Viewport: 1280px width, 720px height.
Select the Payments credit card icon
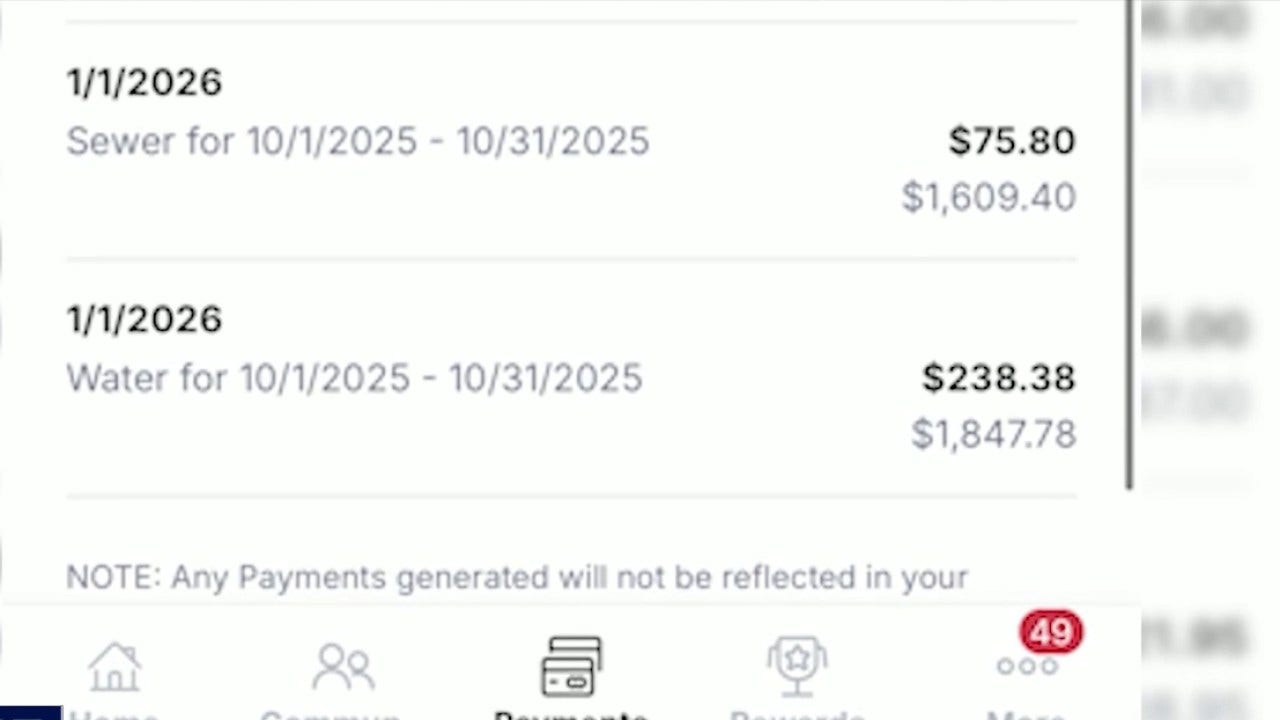coord(571,666)
